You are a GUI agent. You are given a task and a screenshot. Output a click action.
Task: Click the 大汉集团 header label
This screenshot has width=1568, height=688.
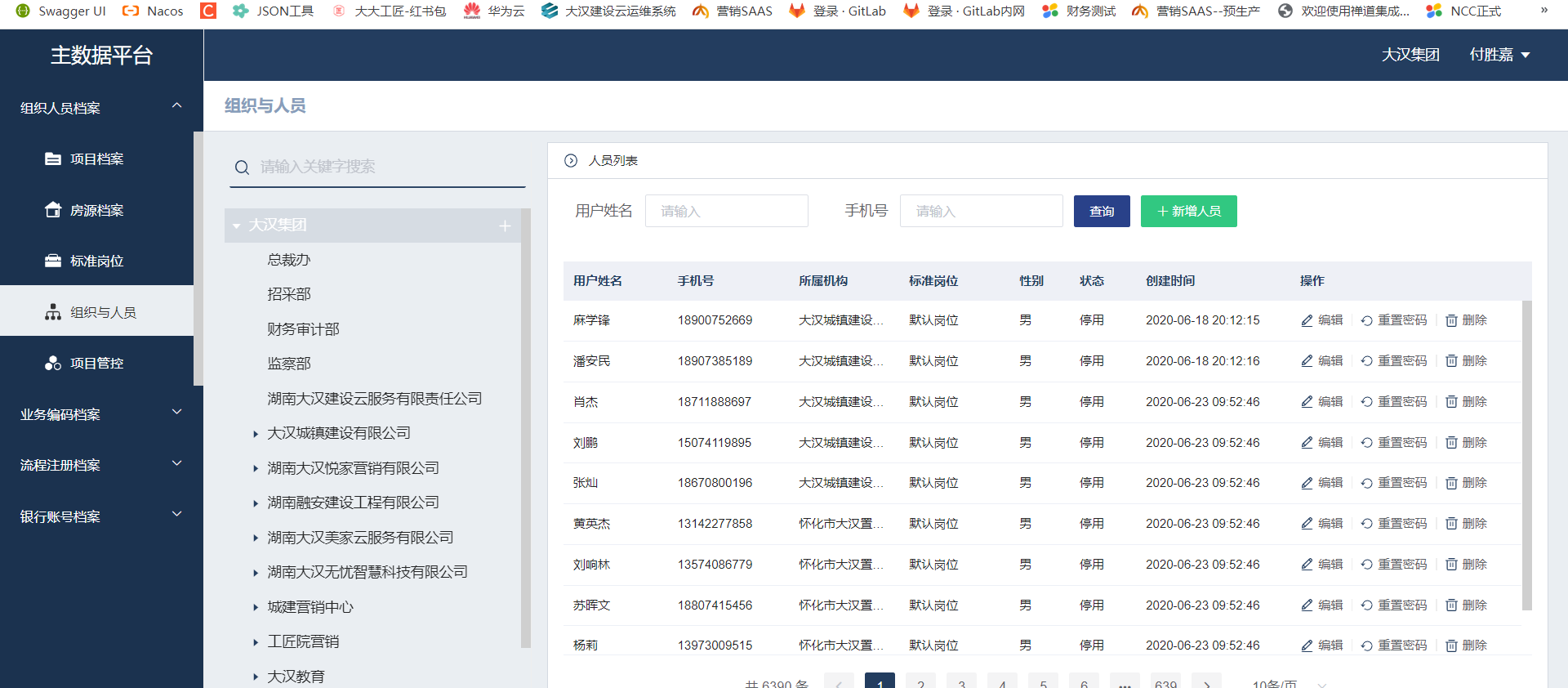point(1410,55)
